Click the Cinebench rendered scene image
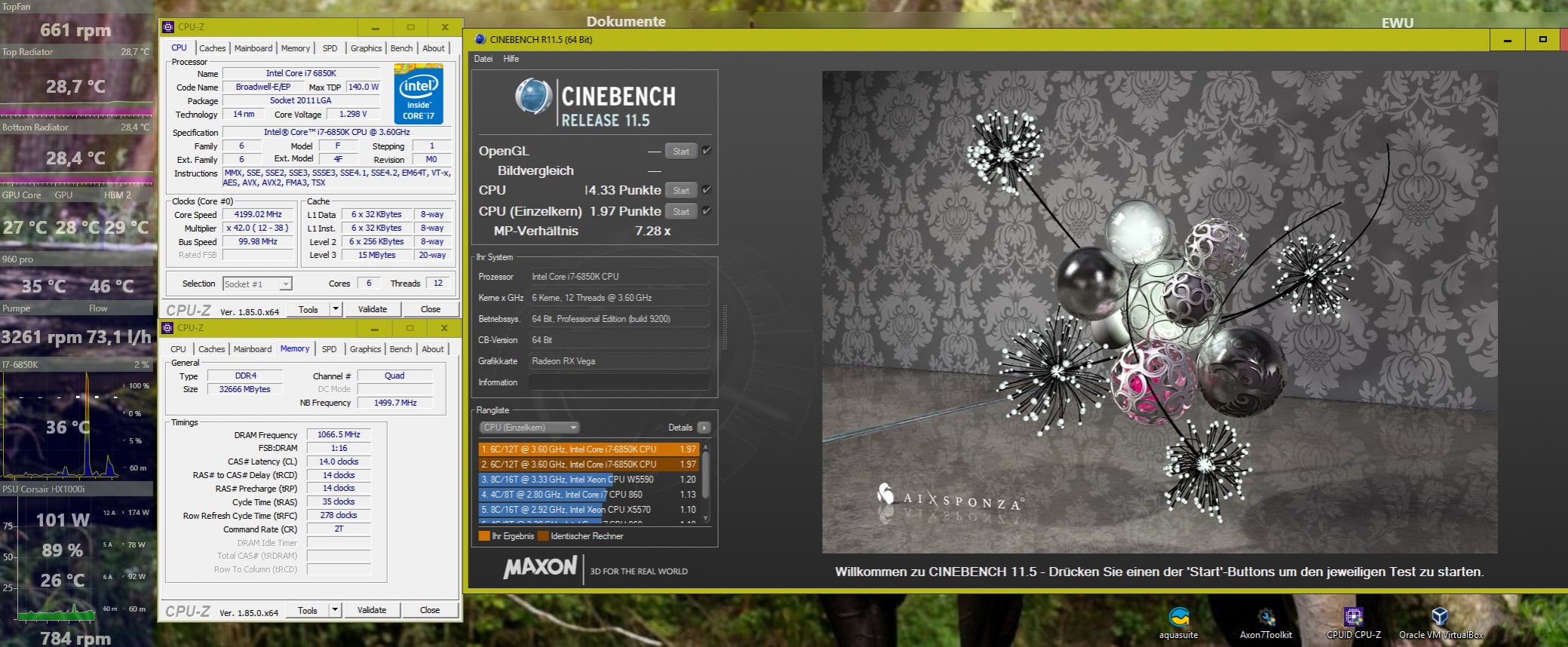The image size is (1568, 647). pos(1159,312)
